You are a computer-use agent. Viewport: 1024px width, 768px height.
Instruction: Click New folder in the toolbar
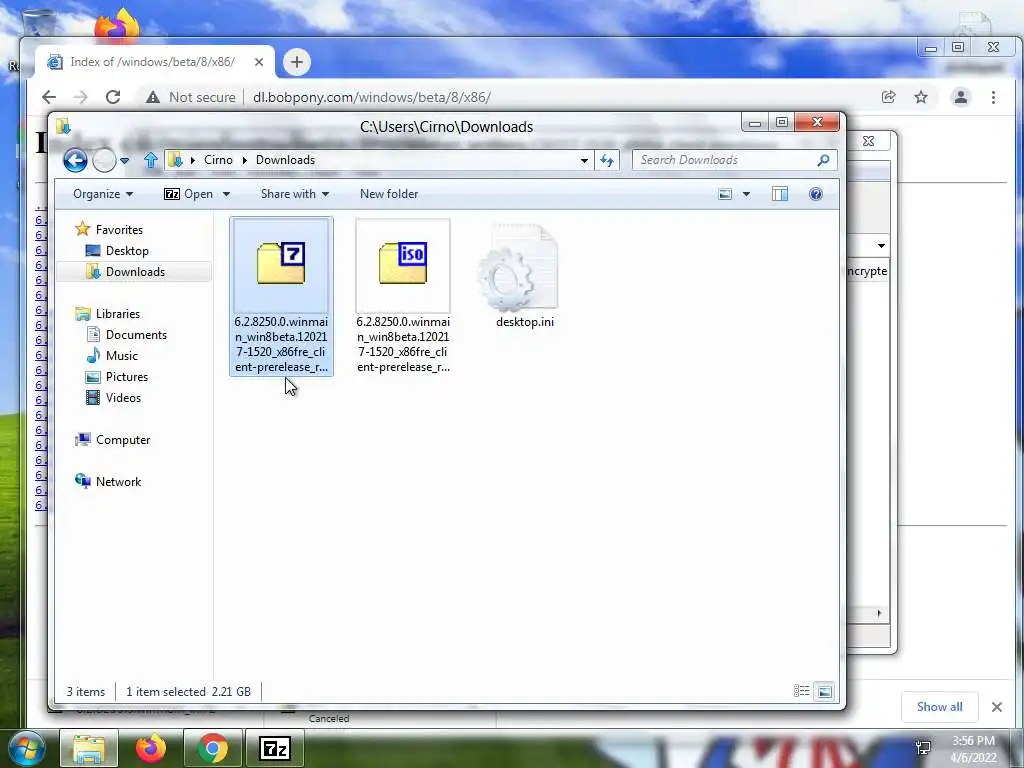pos(389,194)
